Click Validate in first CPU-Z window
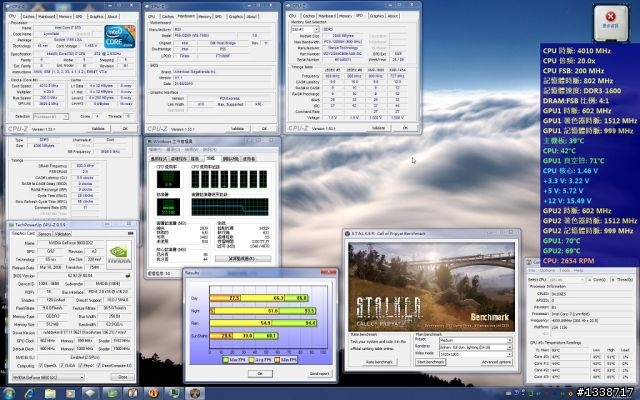Image resolution: width=640 pixels, height=400 pixels. point(98,129)
